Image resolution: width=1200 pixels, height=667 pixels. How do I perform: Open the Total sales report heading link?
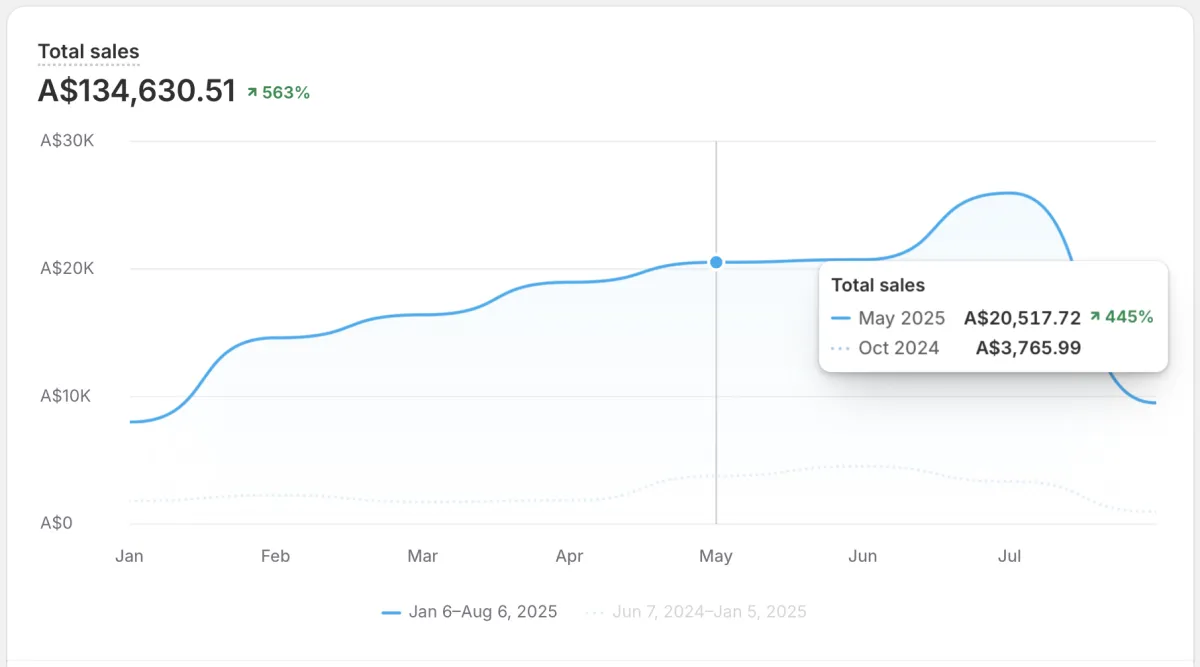point(88,52)
